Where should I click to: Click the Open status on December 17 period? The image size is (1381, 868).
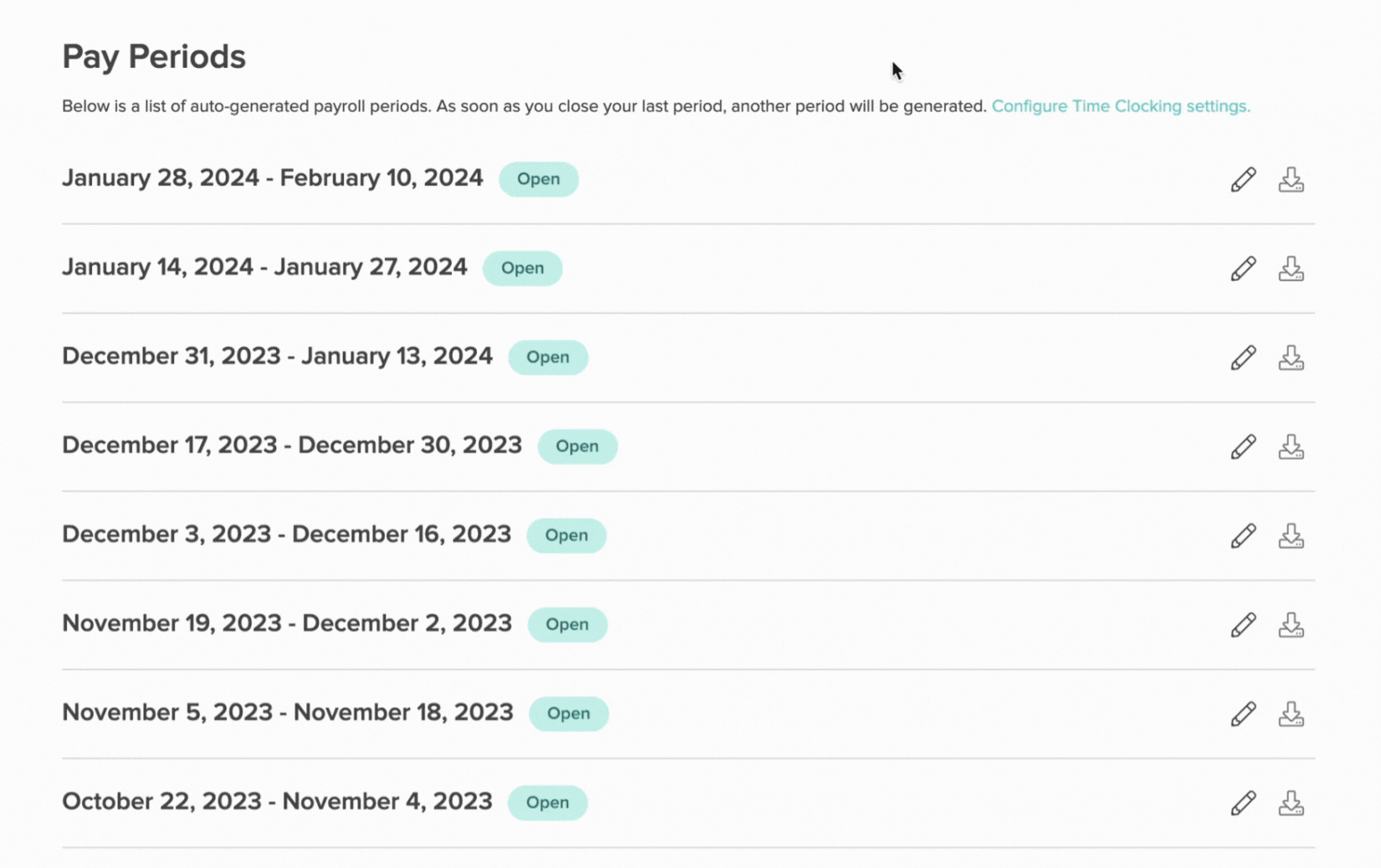(x=577, y=446)
